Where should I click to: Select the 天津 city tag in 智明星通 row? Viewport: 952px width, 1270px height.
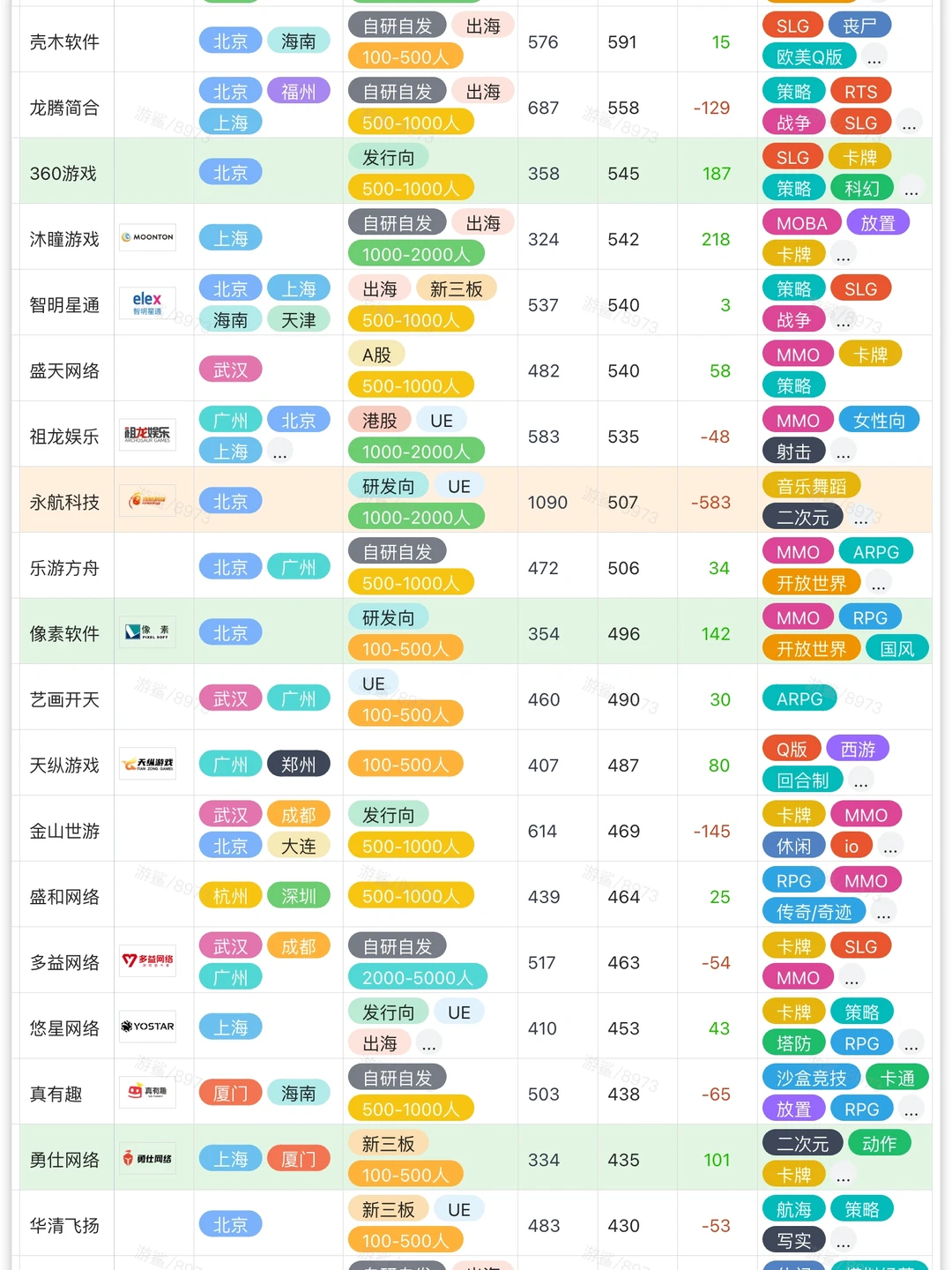click(298, 320)
